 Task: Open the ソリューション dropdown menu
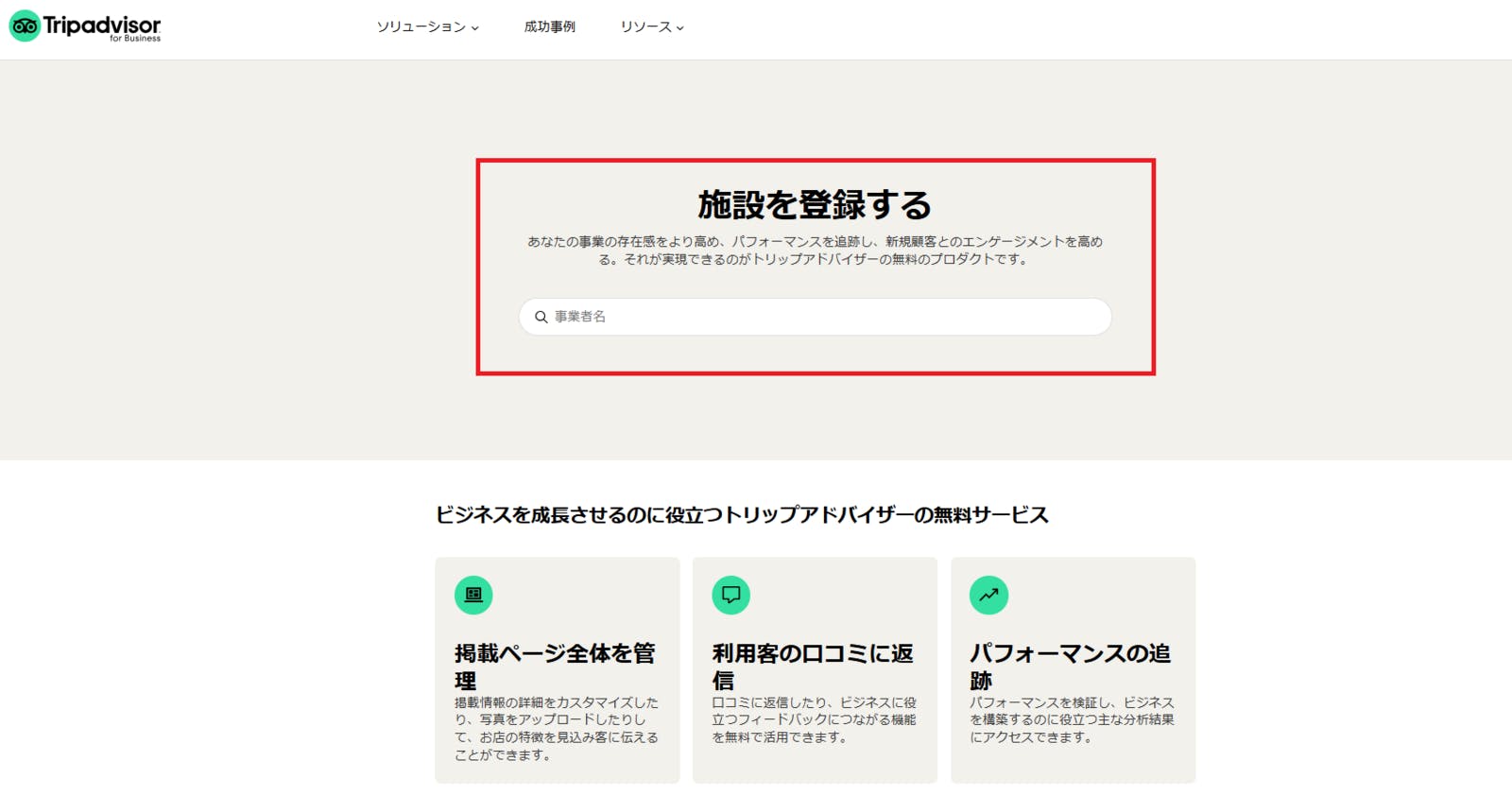click(427, 26)
